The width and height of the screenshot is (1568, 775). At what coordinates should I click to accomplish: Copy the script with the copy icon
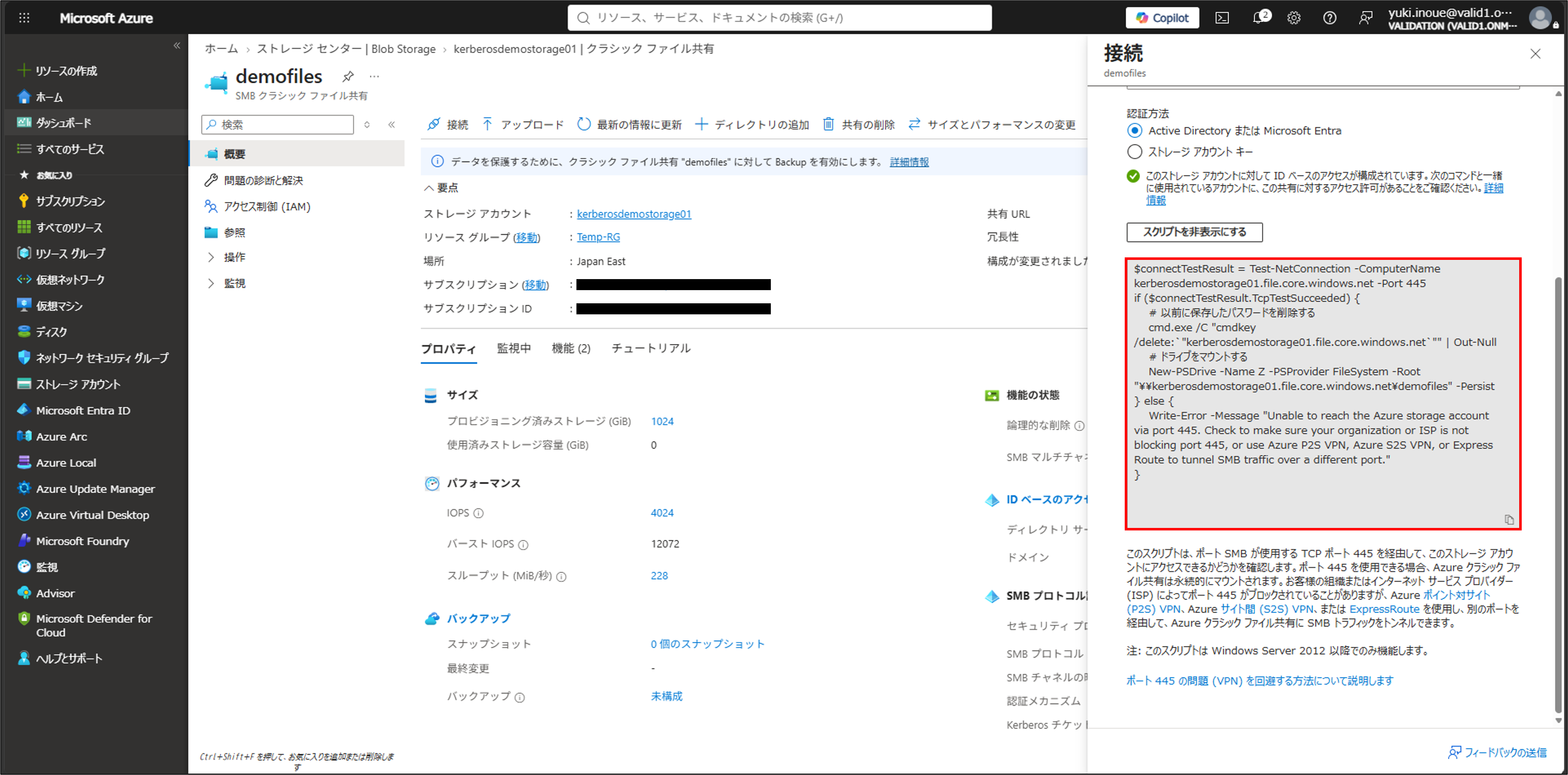1509,519
